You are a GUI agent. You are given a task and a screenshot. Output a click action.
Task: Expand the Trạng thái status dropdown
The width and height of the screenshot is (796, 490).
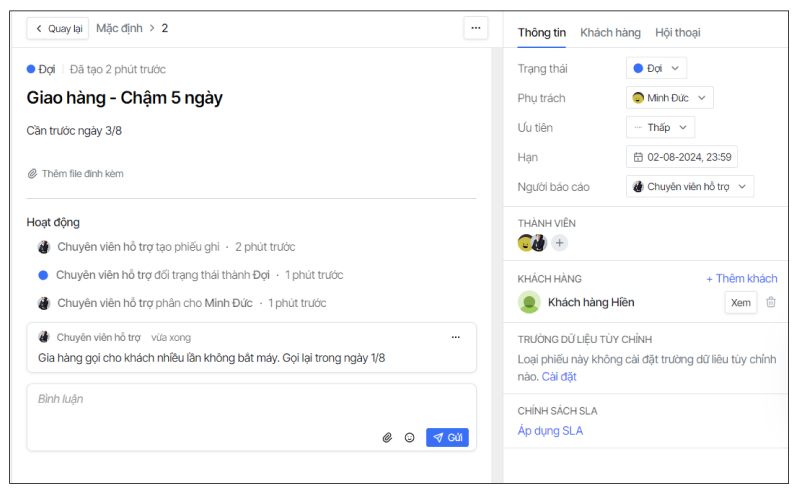click(x=656, y=69)
